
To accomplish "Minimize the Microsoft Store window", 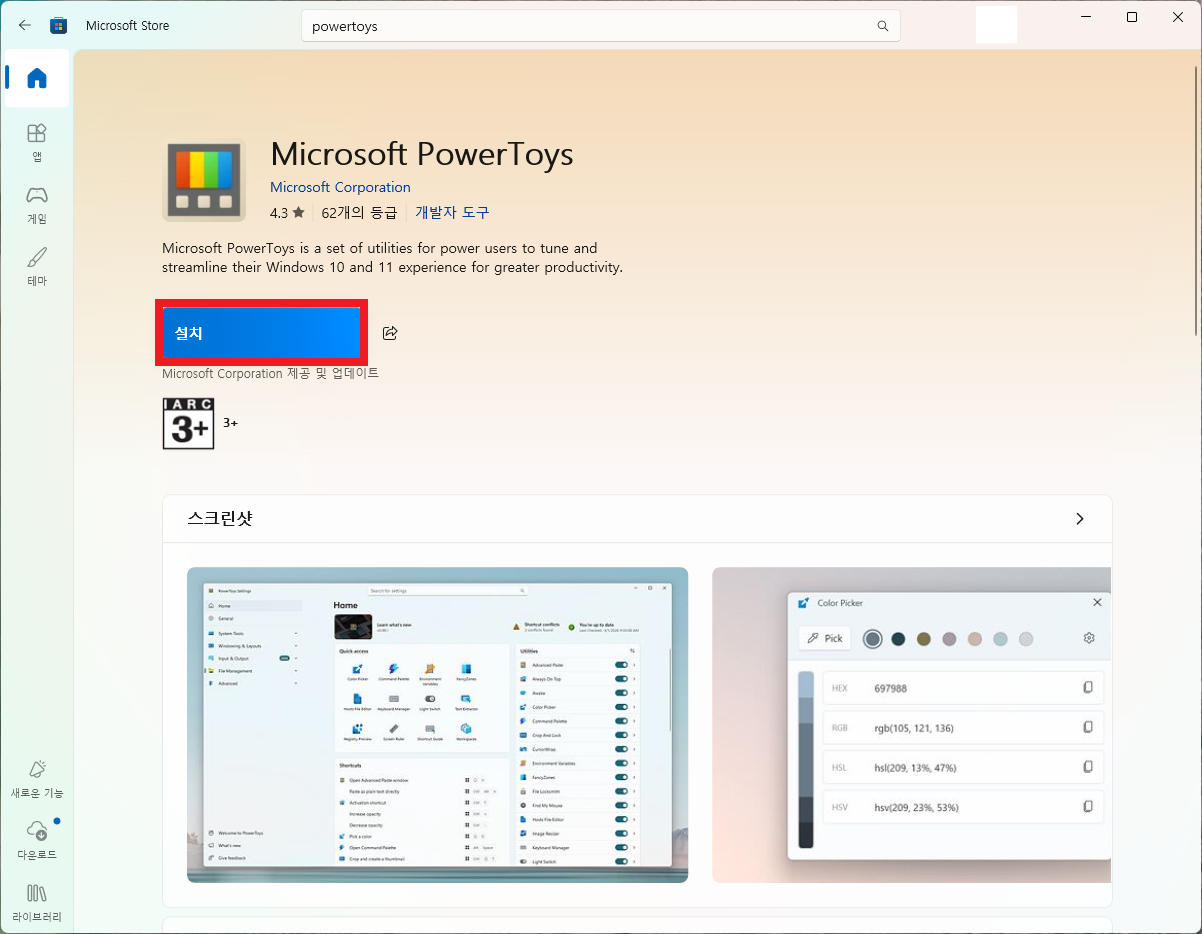I will 1086,17.
